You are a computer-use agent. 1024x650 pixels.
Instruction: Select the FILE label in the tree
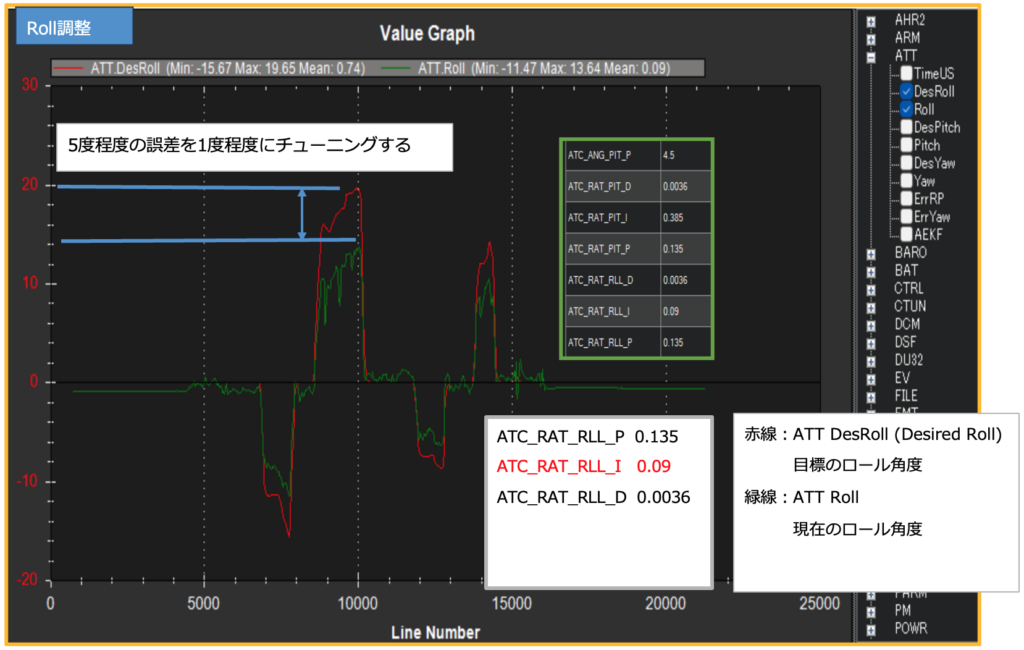(x=906, y=395)
